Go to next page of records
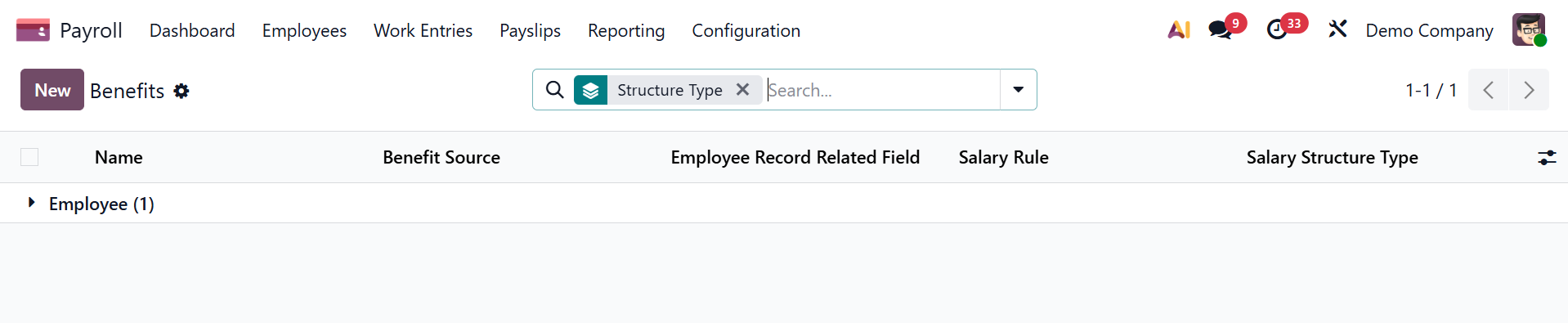Image resolution: width=1568 pixels, height=323 pixels. (1529, 90)
